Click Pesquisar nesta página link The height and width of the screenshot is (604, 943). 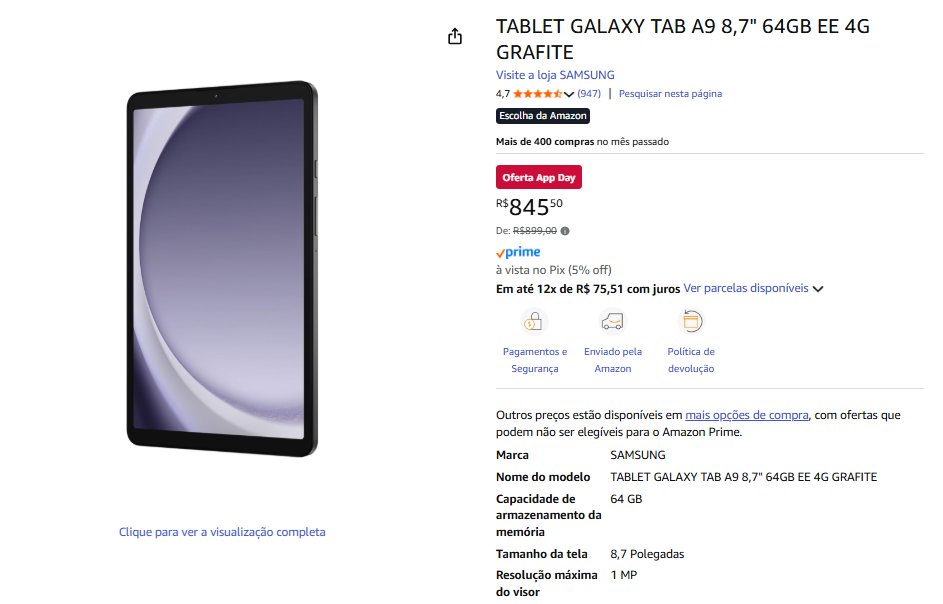click(x=670, y=94)
